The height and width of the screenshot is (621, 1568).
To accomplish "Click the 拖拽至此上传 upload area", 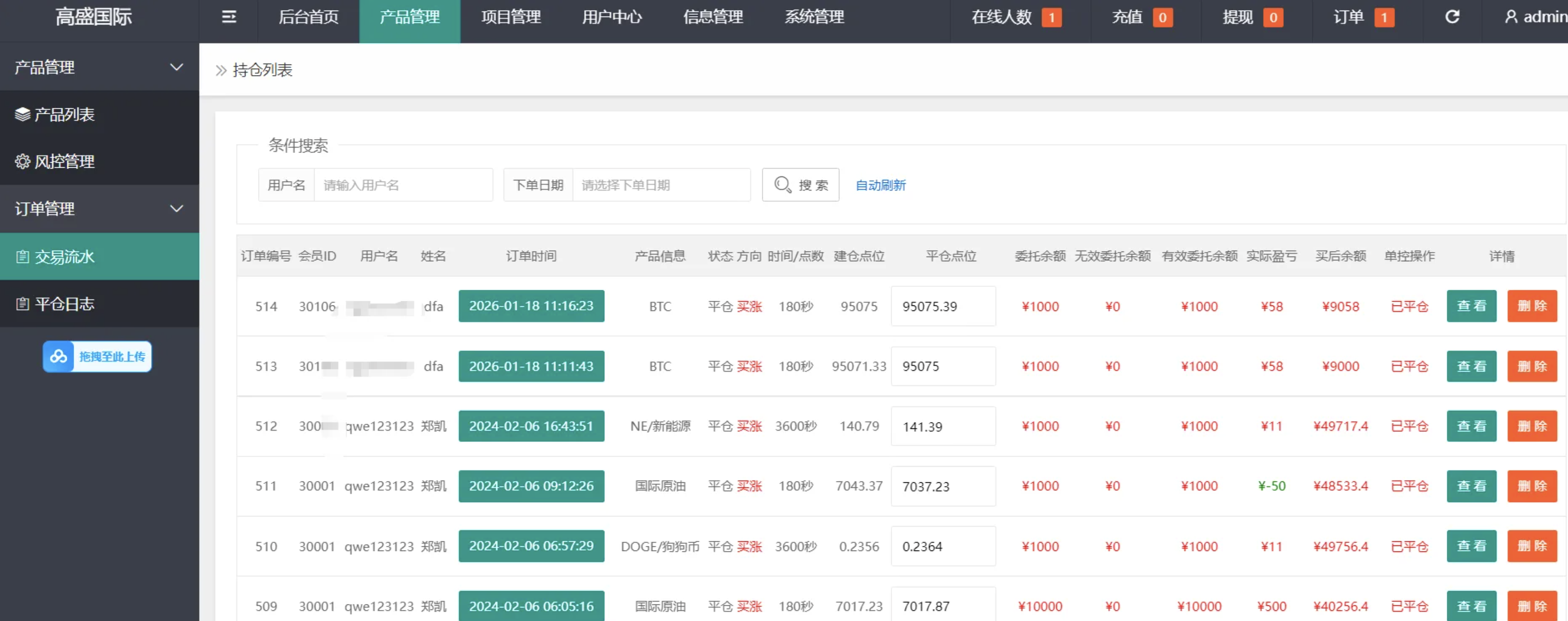I will click(97, 356).
